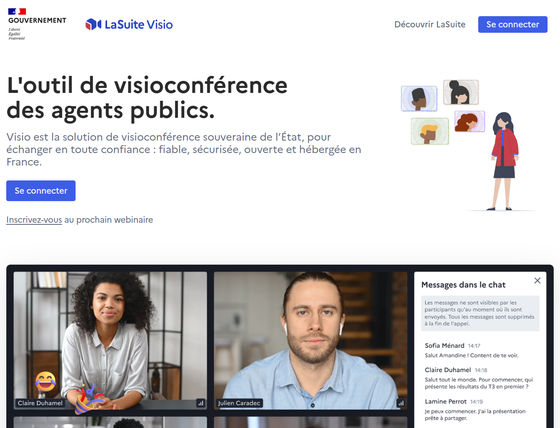This screenshot has width=560, height=428.
Task: Click the LaSuite Visio logo icon
Action: pos(93,24)
